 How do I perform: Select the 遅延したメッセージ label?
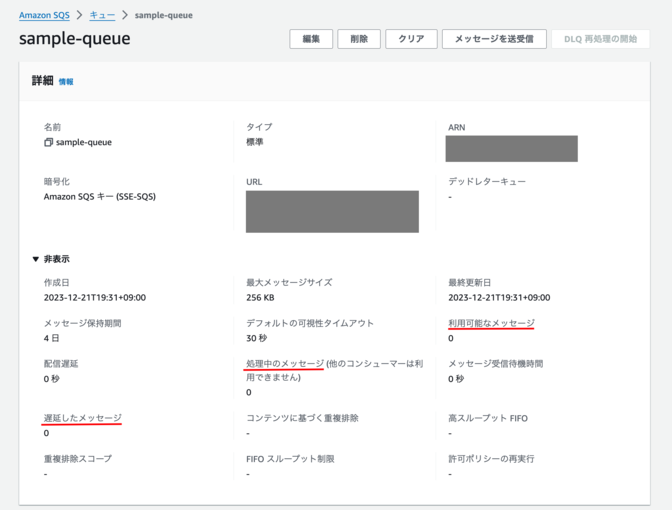(x=83, y=418)
